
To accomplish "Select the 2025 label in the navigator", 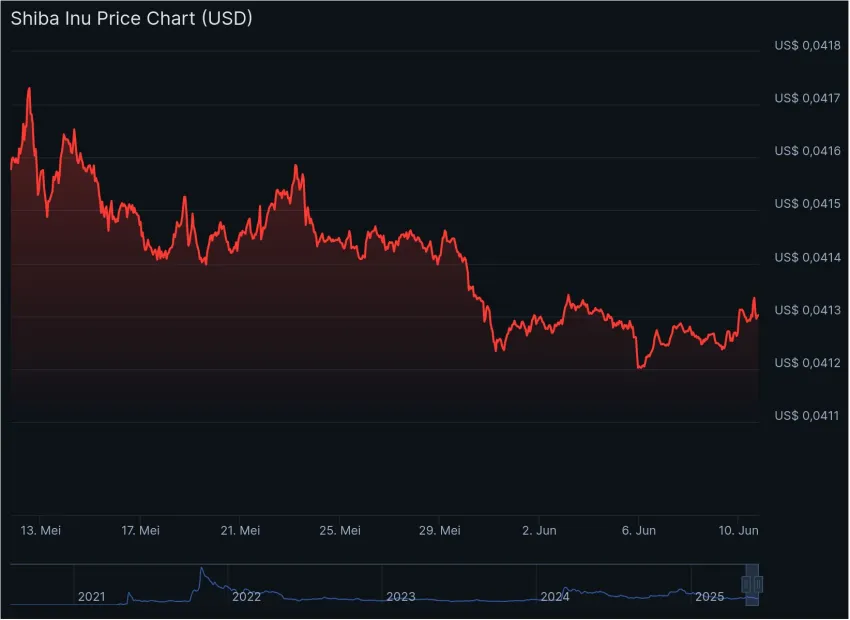I will (x=710, y=597).
